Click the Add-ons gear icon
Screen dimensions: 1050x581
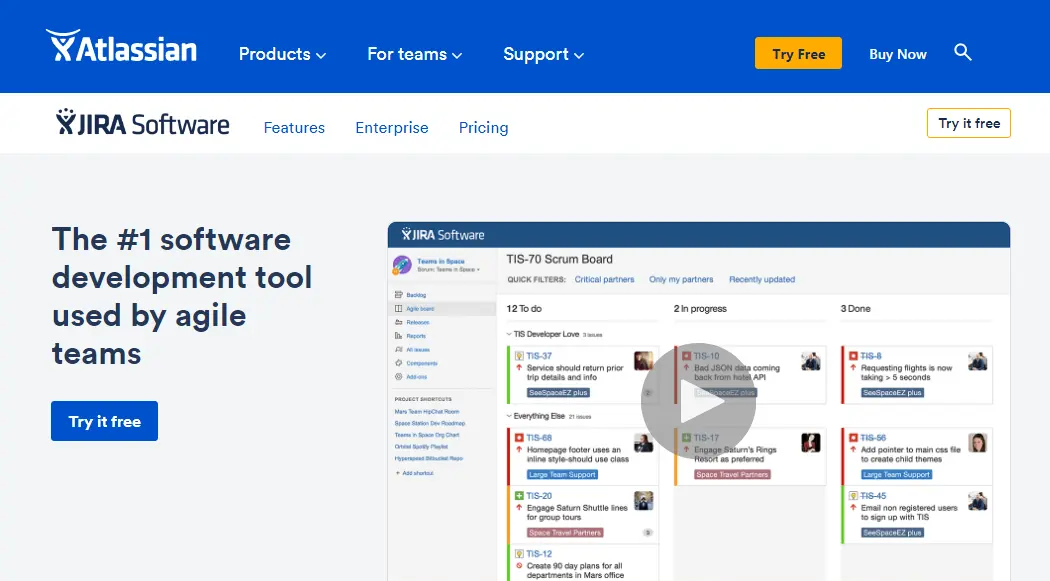coord(398,377)
